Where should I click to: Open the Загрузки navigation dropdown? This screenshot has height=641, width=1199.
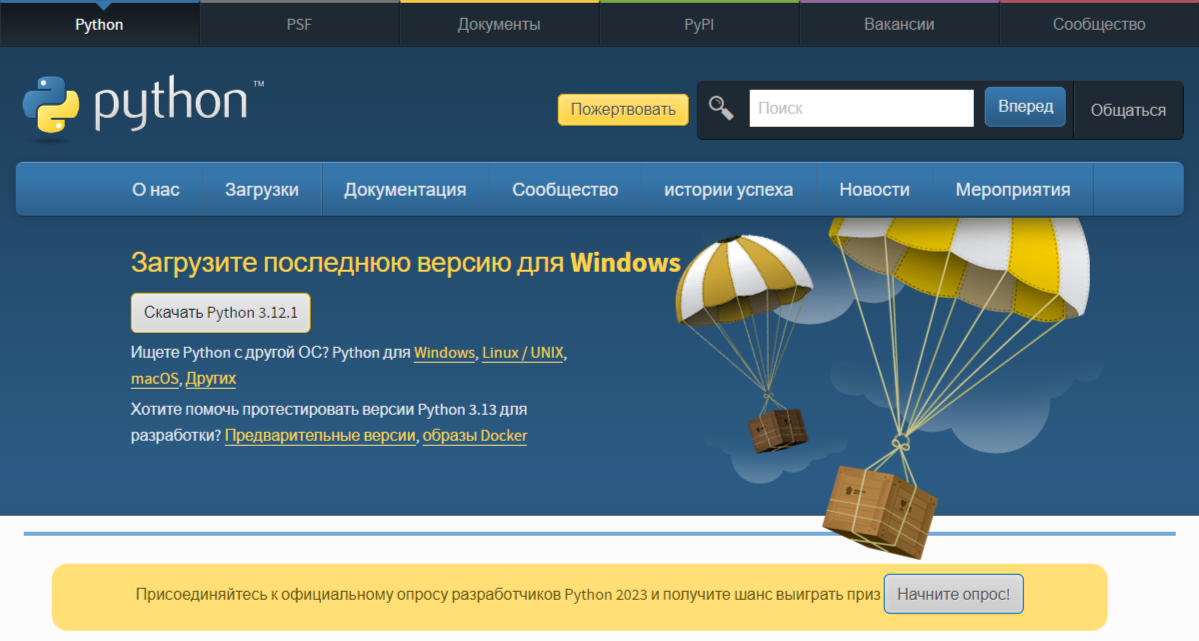click(x=262, y=188)
